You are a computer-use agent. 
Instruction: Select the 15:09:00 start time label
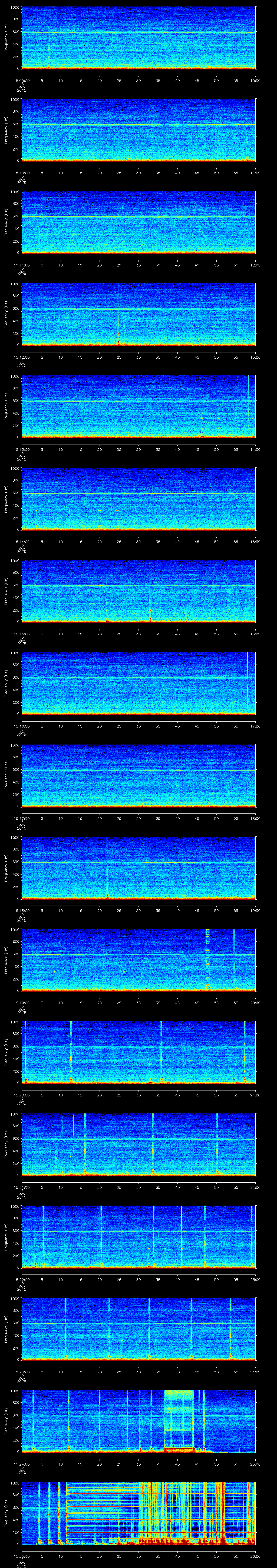21,80
